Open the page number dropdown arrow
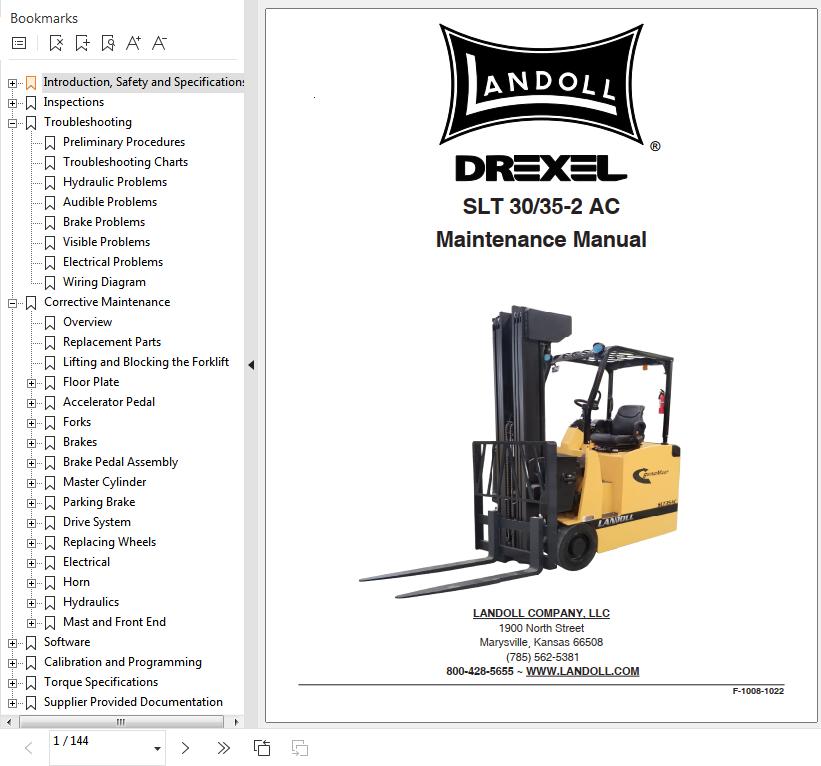 click(157, 749)
